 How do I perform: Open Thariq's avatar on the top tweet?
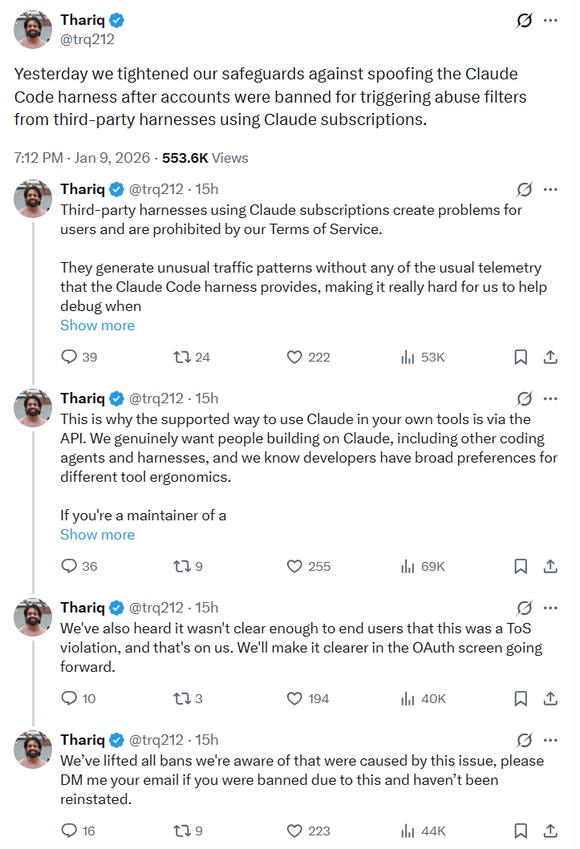[32, 29]
